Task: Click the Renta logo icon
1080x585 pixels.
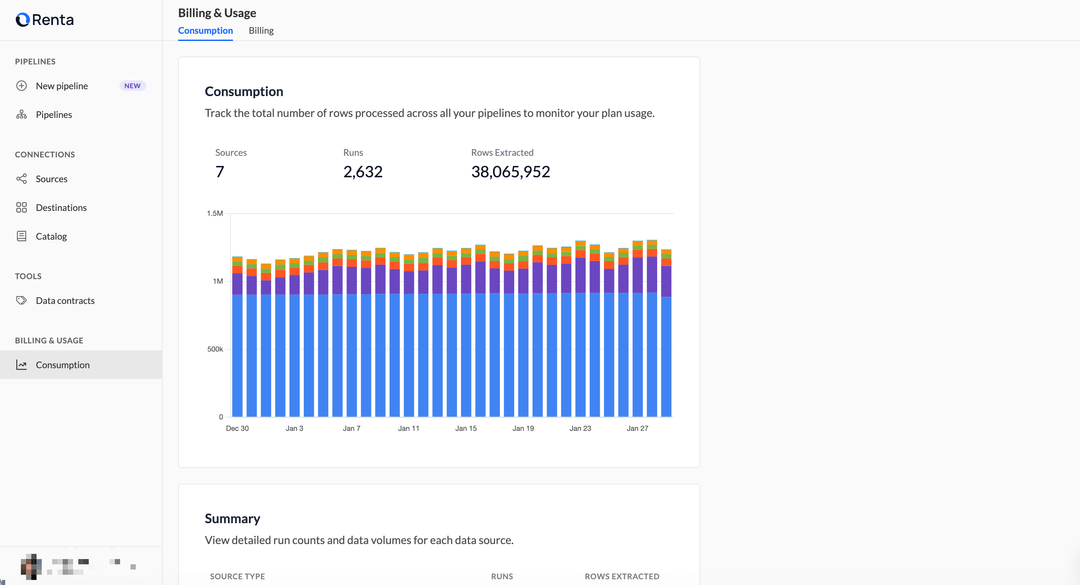Action: 22,20
